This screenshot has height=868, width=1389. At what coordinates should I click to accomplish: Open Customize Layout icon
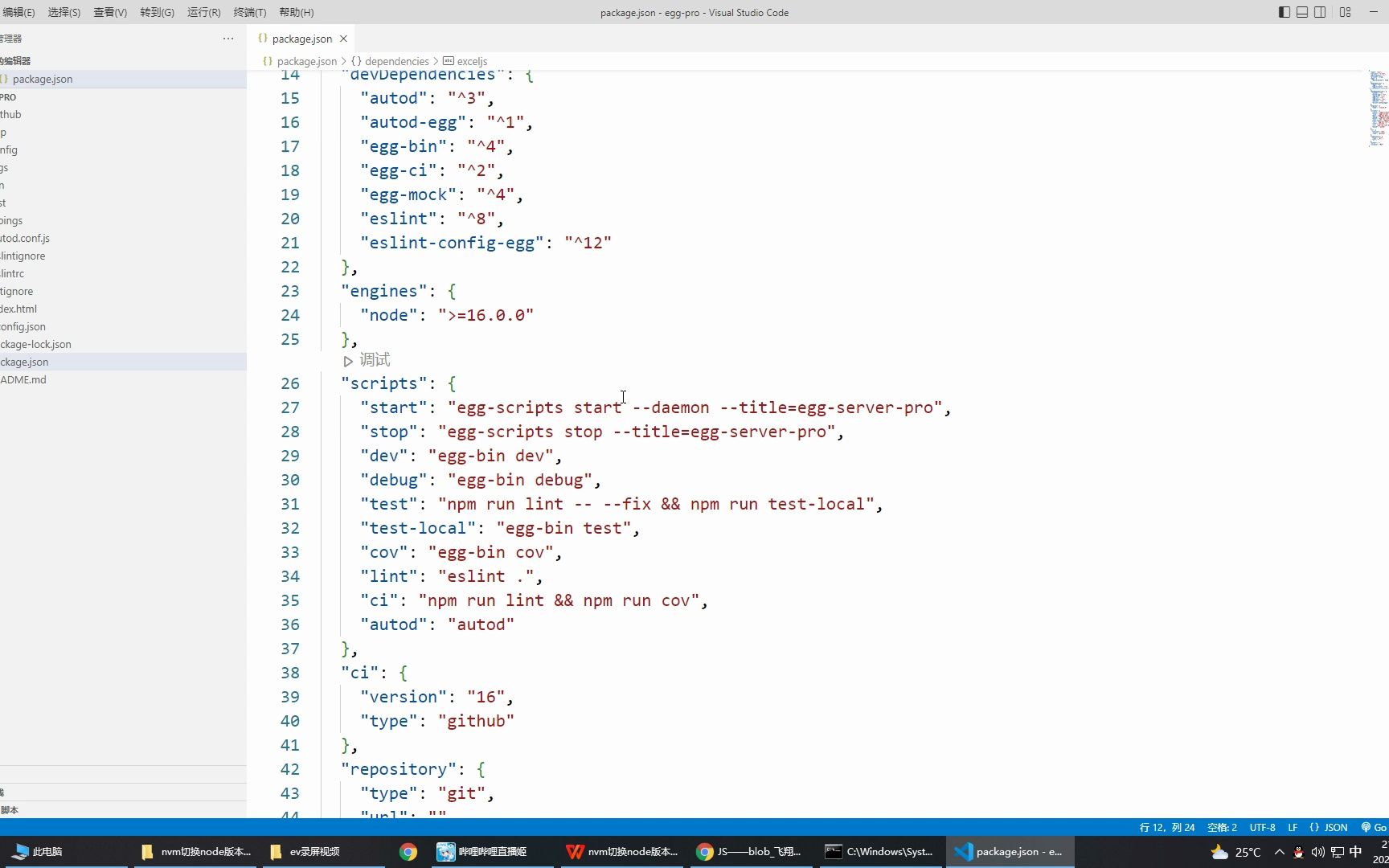[1345, 12]
